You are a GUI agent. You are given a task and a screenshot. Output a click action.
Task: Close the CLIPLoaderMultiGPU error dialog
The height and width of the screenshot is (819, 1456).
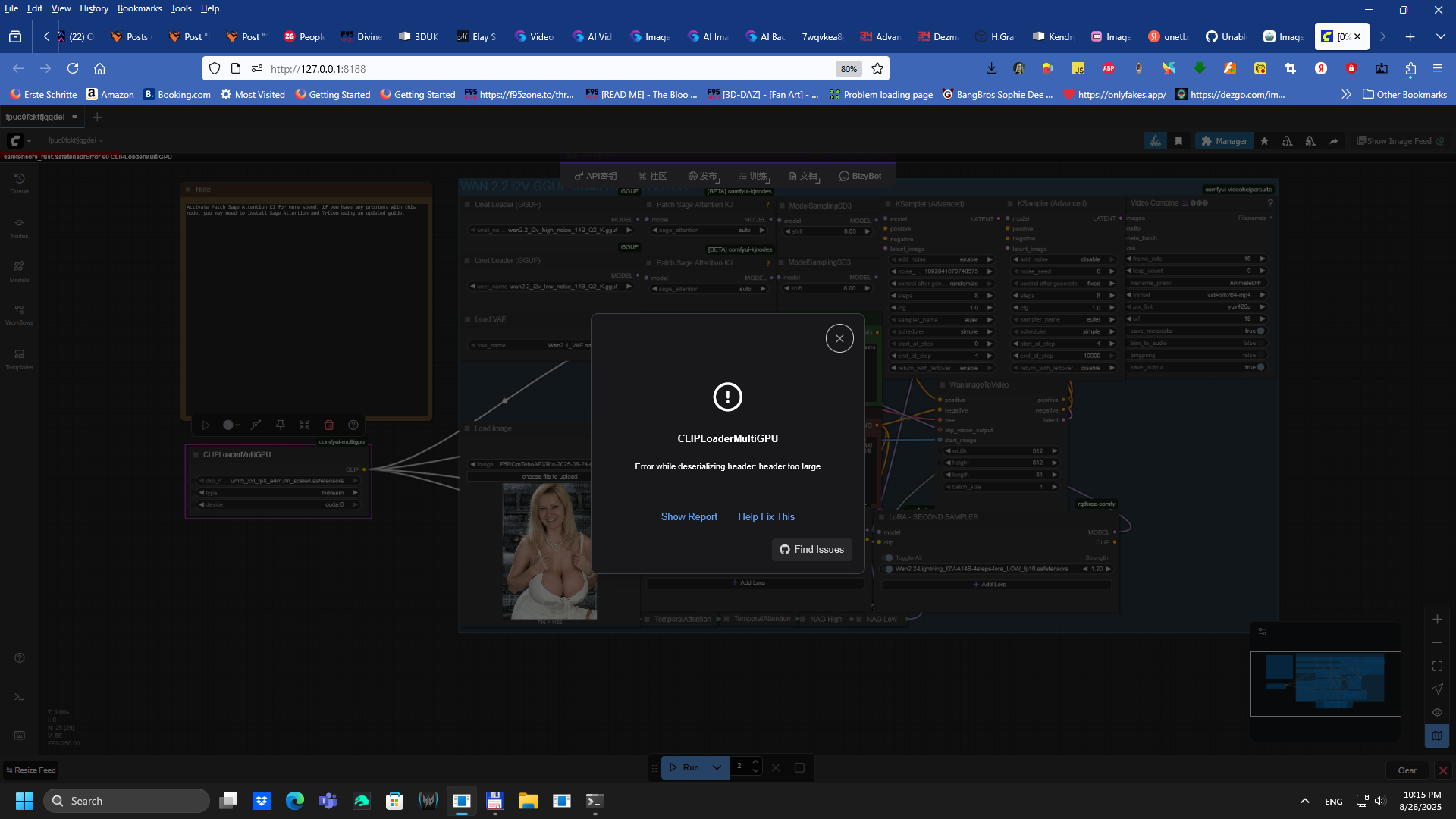(839, 338)
